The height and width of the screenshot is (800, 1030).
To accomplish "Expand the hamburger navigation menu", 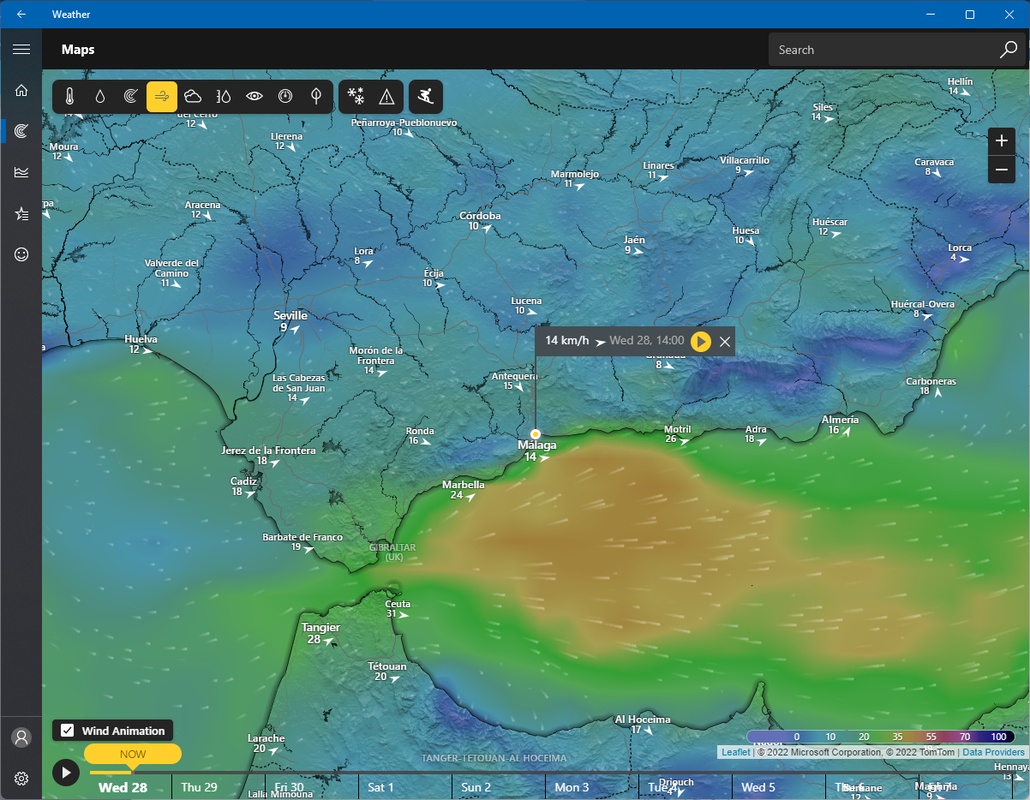I will (21, 49).
